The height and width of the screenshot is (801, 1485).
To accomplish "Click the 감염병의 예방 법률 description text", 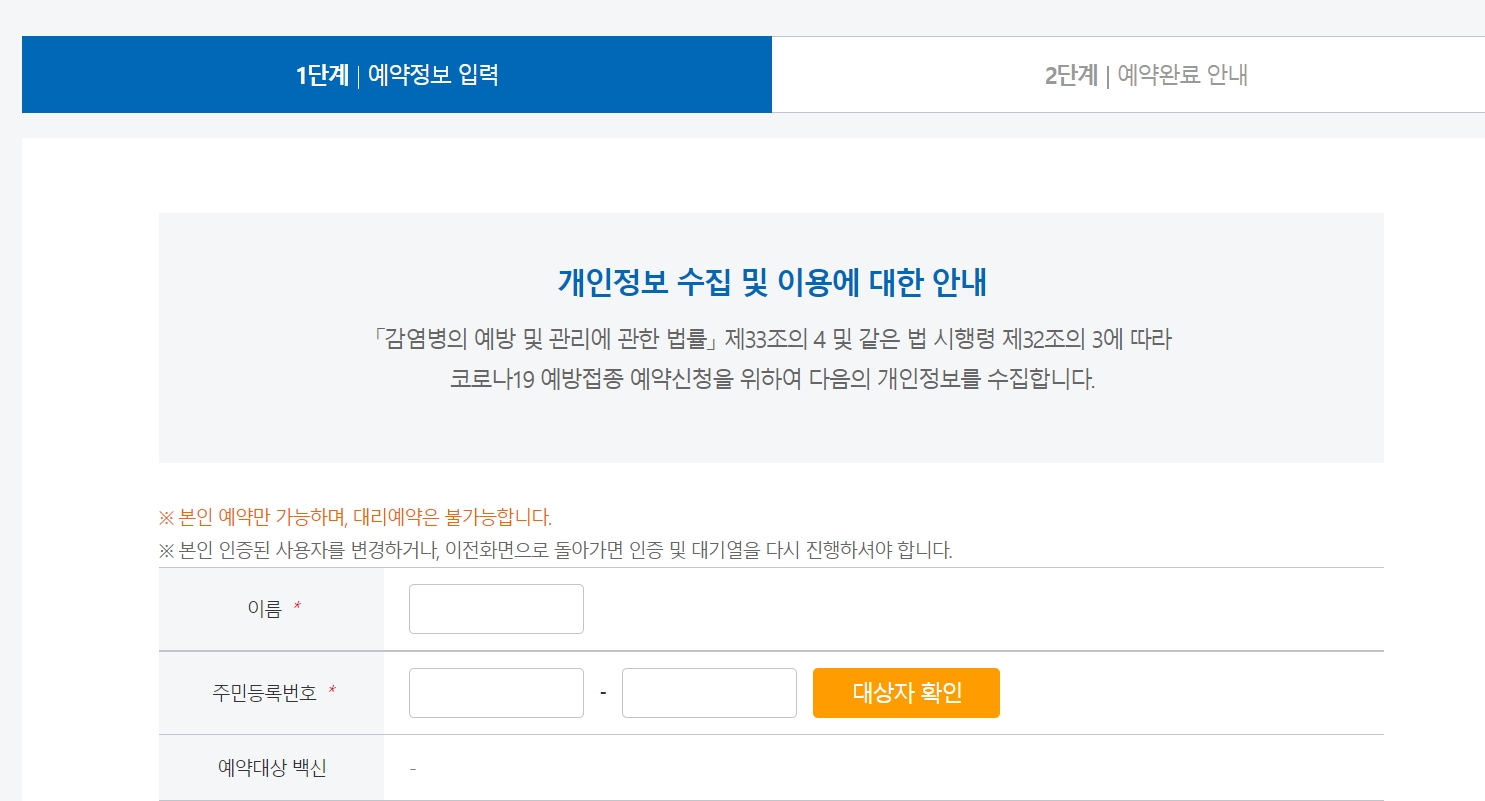I will 770,360.
